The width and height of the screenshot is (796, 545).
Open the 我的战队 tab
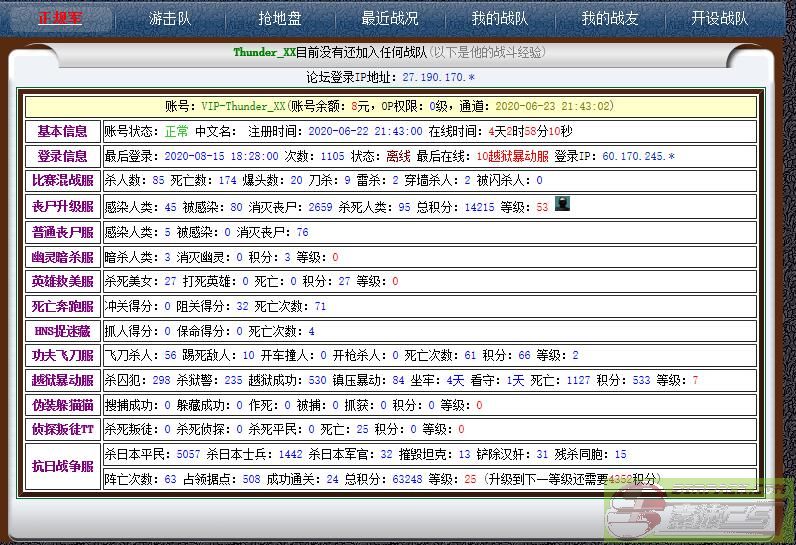coord(499,18)
